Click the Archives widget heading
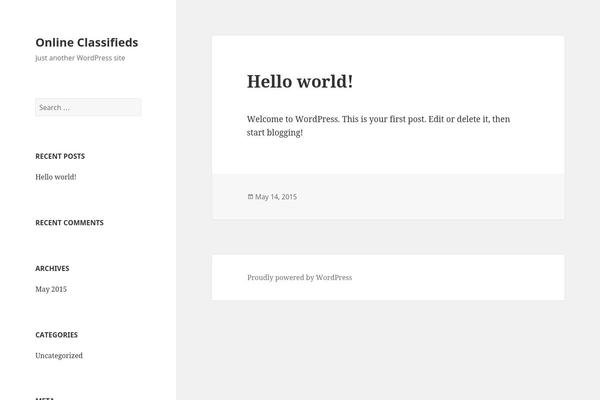600x400 pixels. click(x=52, y=268)
